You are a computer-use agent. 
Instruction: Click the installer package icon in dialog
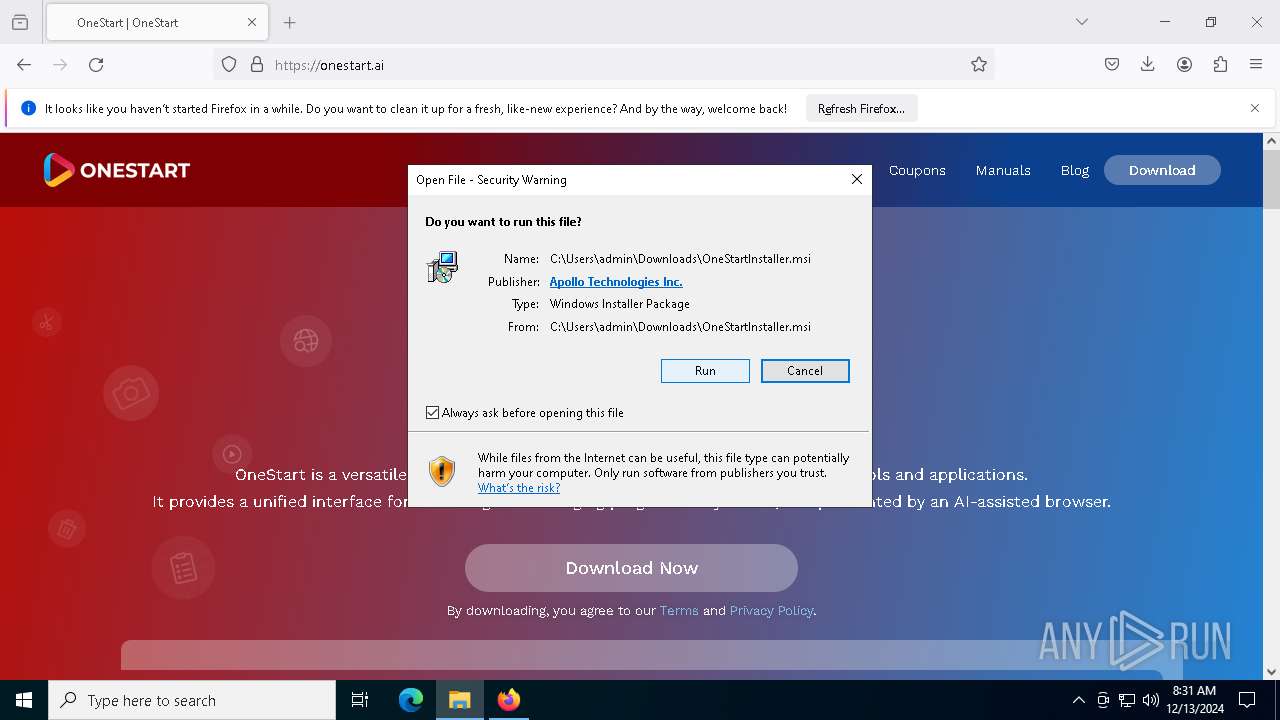[442, 267]
